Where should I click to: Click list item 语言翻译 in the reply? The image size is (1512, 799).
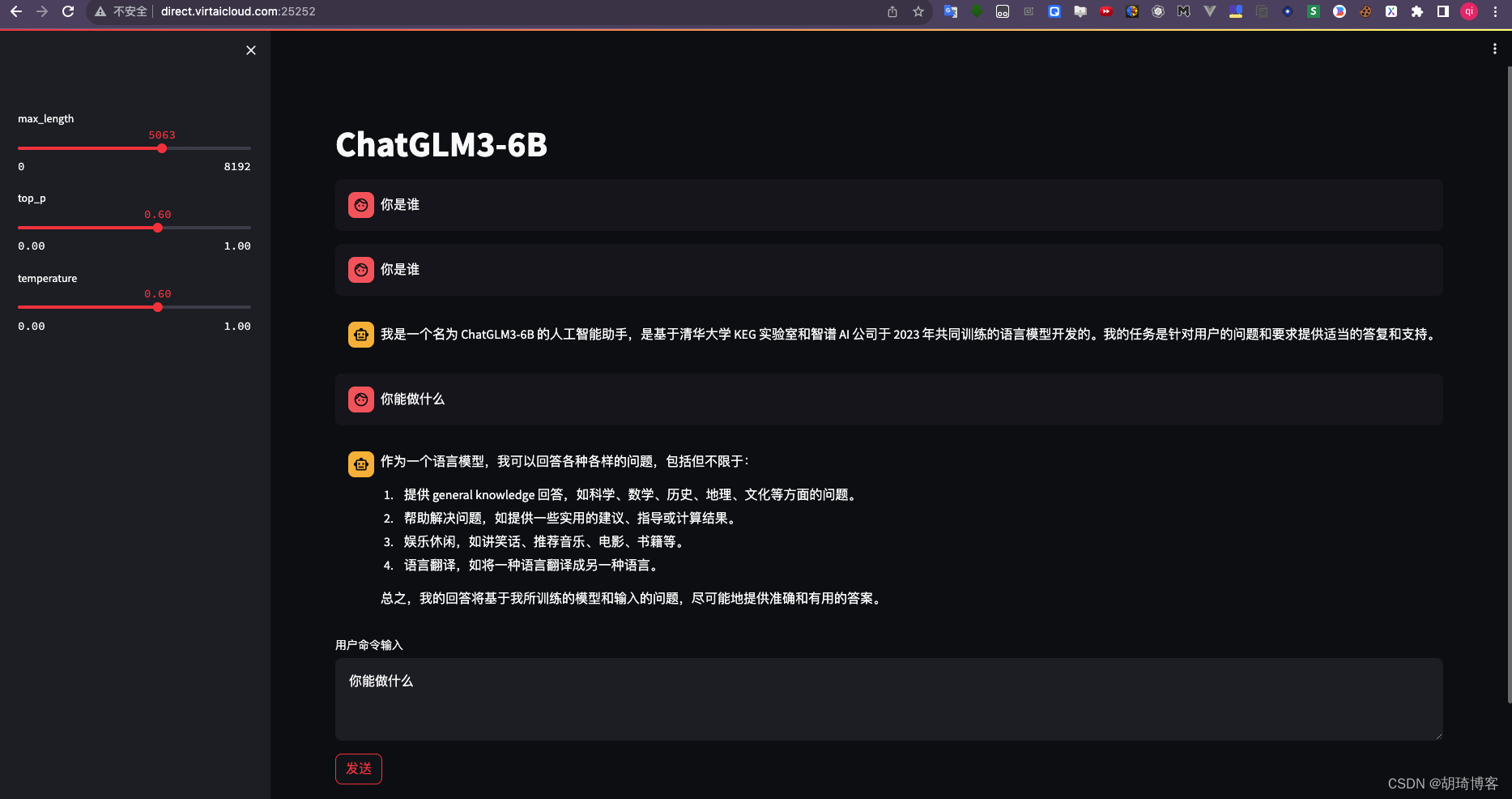click(532, 566)
